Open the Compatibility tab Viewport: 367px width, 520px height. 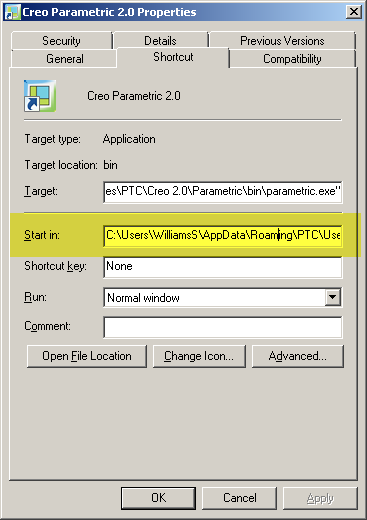tap(292, 59)
